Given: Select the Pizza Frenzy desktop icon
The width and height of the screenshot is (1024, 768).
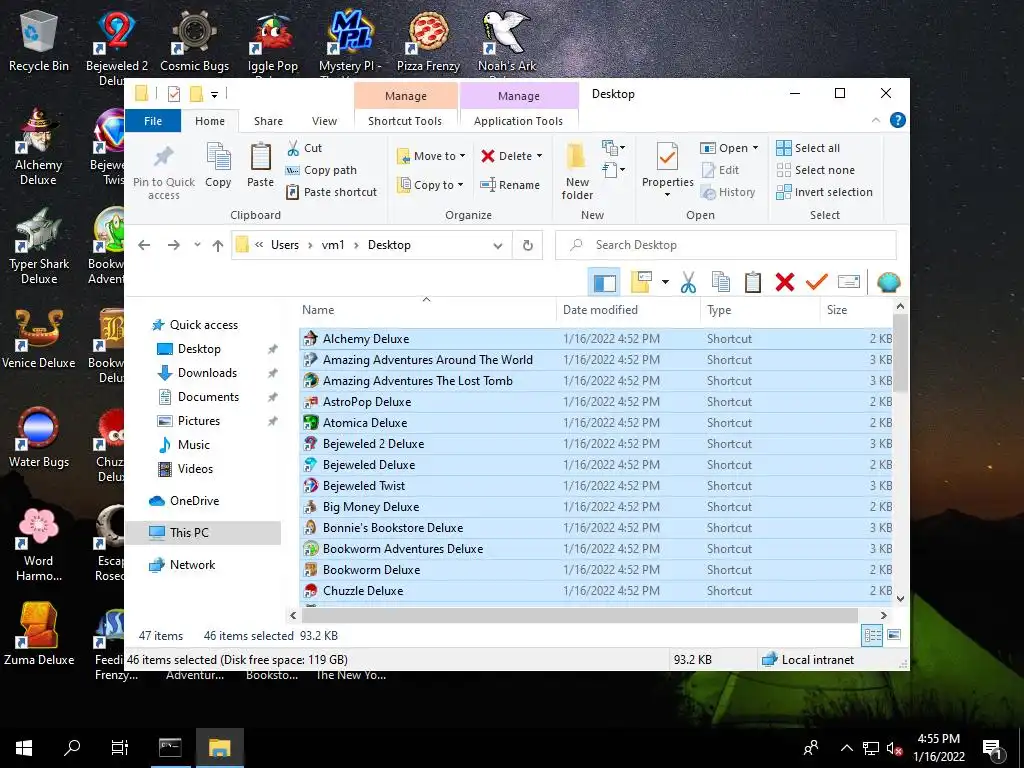Looking at the screenshot, I should pos(428,40).
